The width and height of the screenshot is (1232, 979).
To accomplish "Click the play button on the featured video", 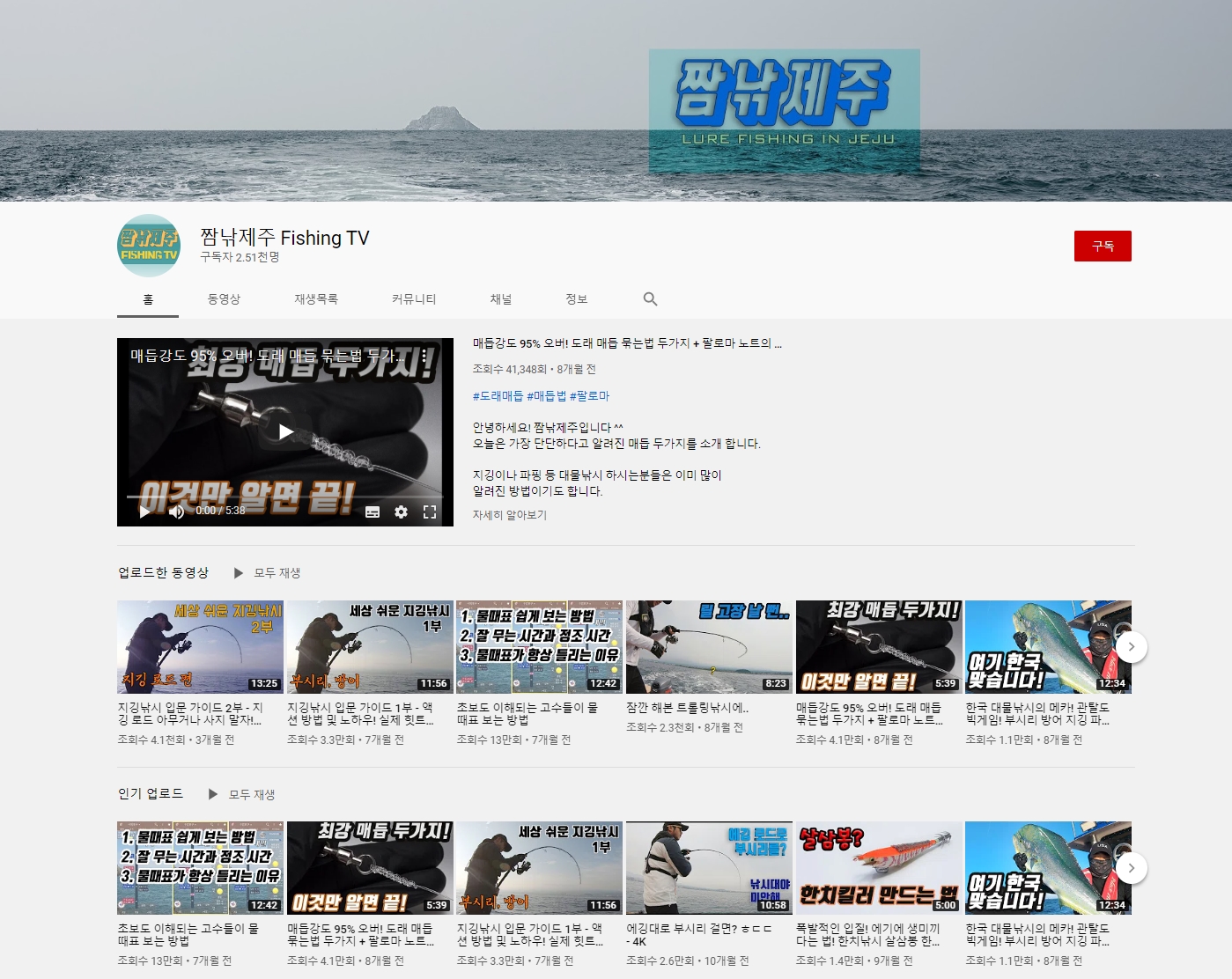I will coord(284,431).
